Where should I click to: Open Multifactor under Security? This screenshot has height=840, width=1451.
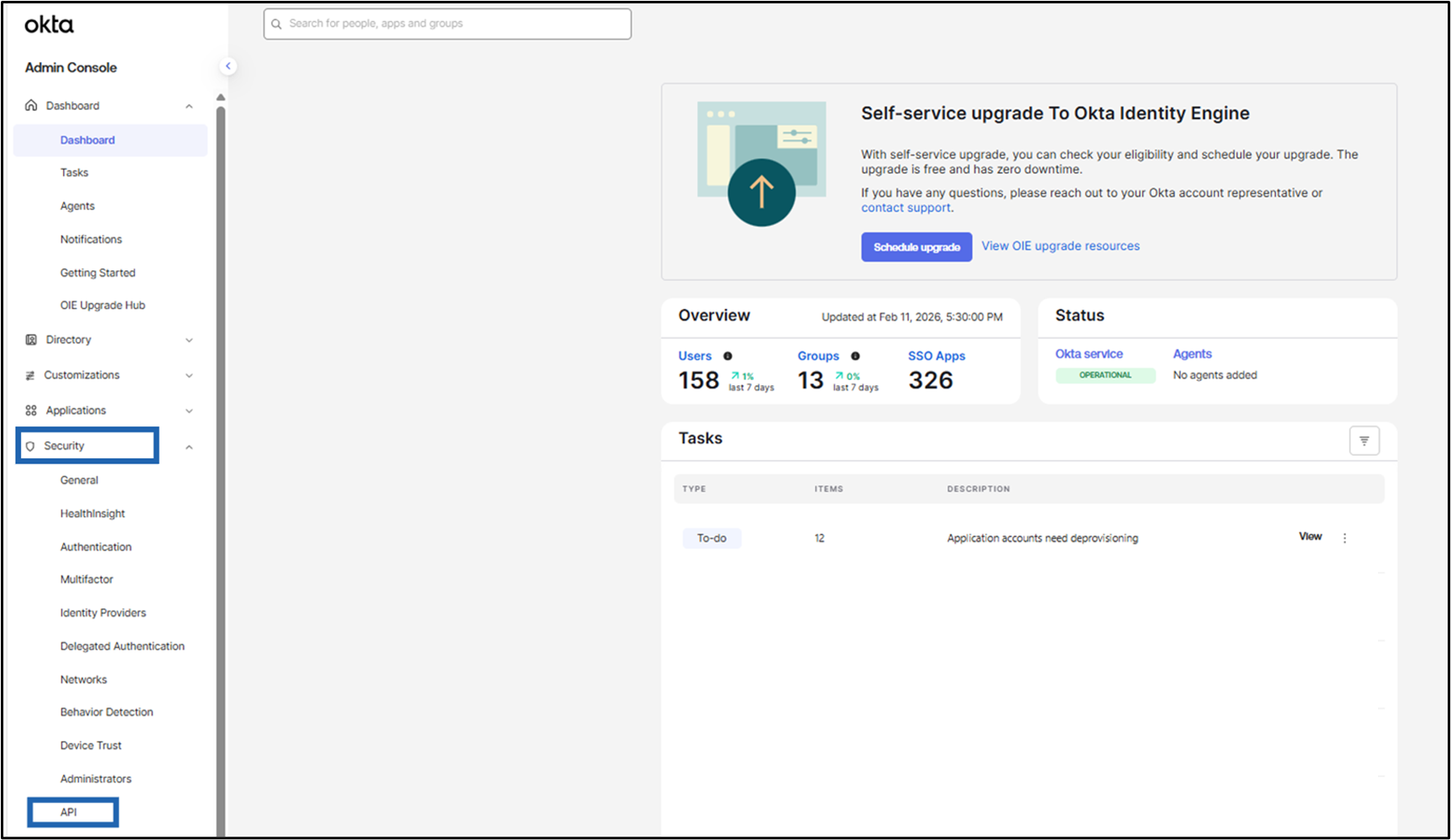(86, 580)
